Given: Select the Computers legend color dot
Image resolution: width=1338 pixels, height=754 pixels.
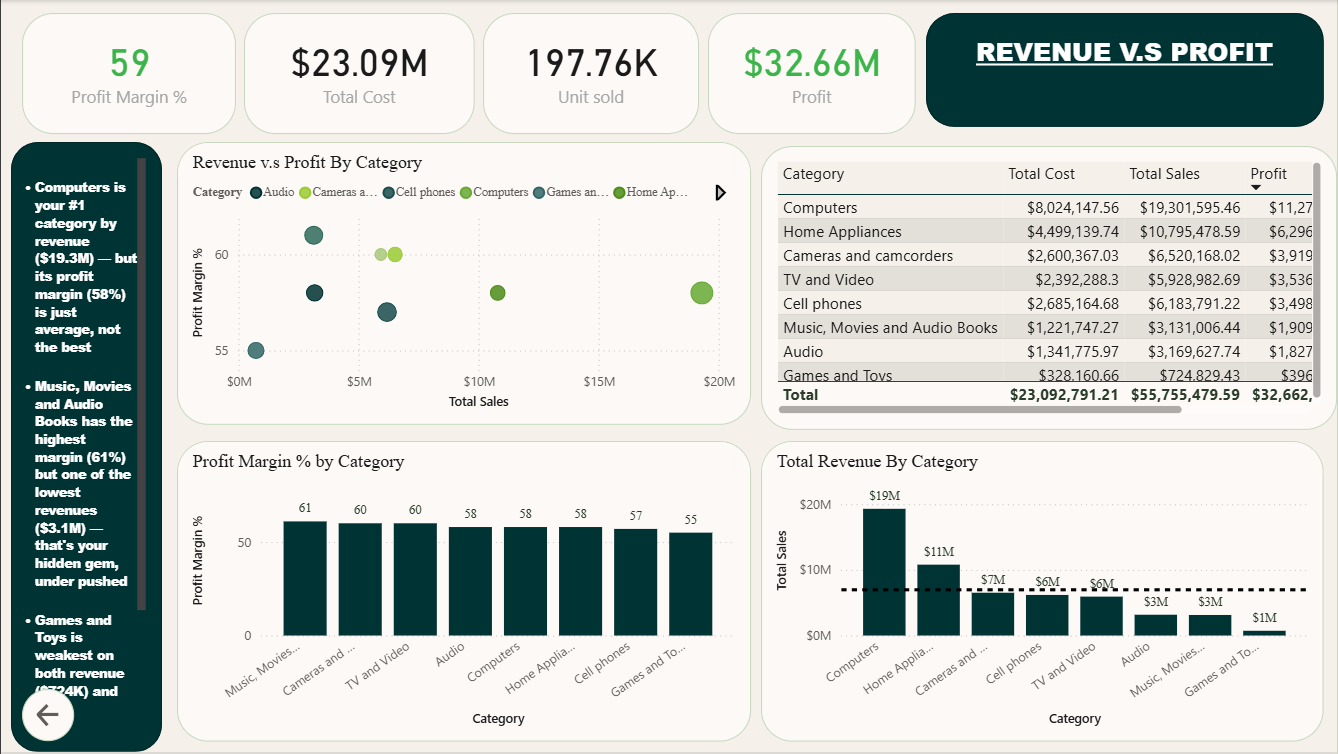Looking at the screenshot, I should pyautogui.click(x=466, y=192).
